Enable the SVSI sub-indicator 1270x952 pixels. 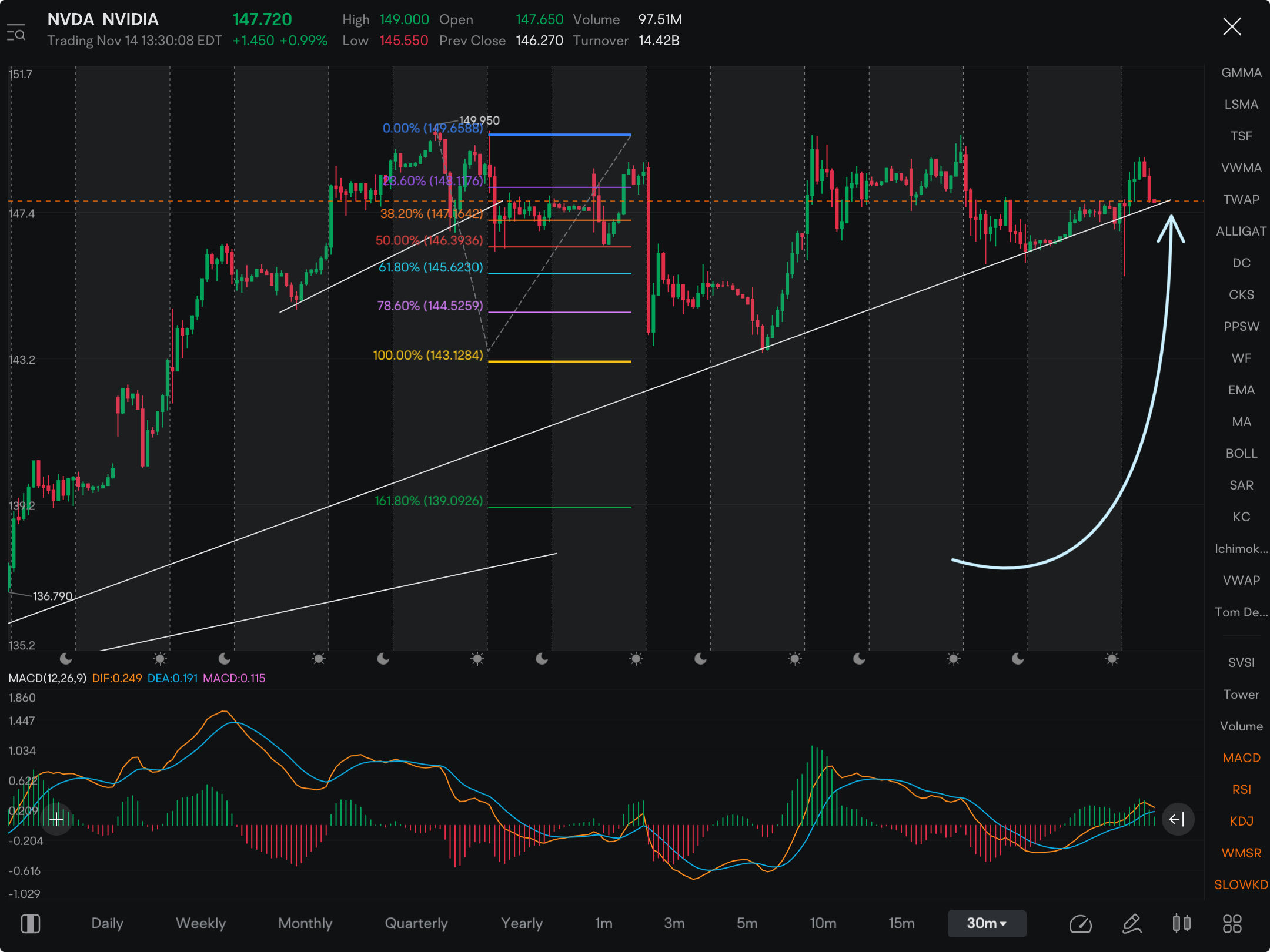pos(1241,663)
